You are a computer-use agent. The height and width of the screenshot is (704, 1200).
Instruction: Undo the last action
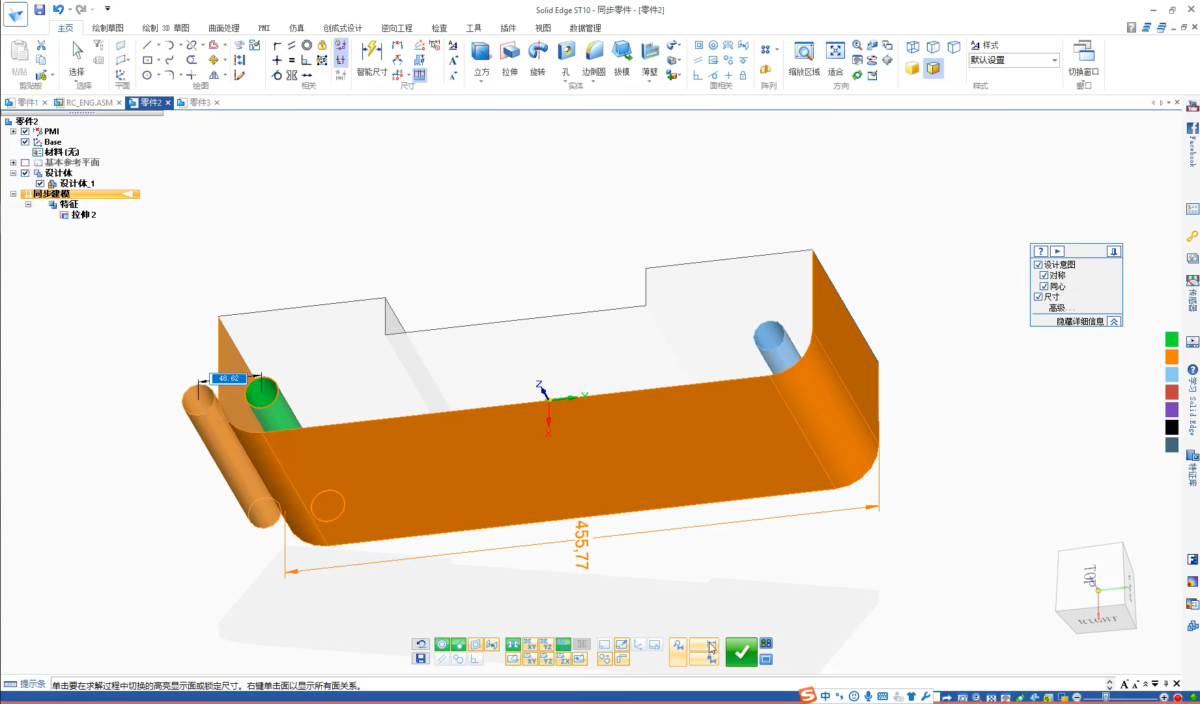coord(57,9)
